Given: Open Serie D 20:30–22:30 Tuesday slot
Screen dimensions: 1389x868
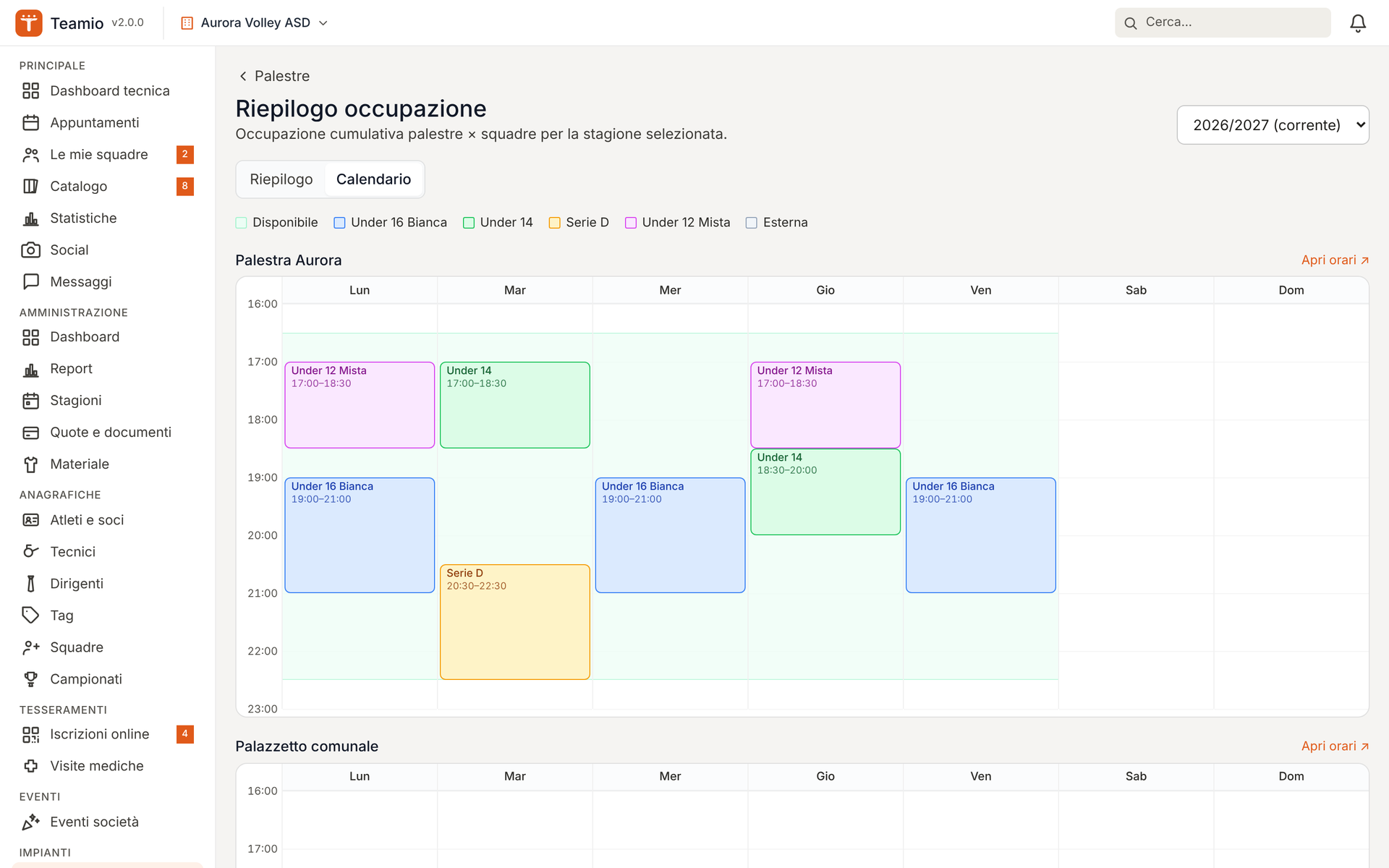Looking at the screenshot, I should [515, 622].
